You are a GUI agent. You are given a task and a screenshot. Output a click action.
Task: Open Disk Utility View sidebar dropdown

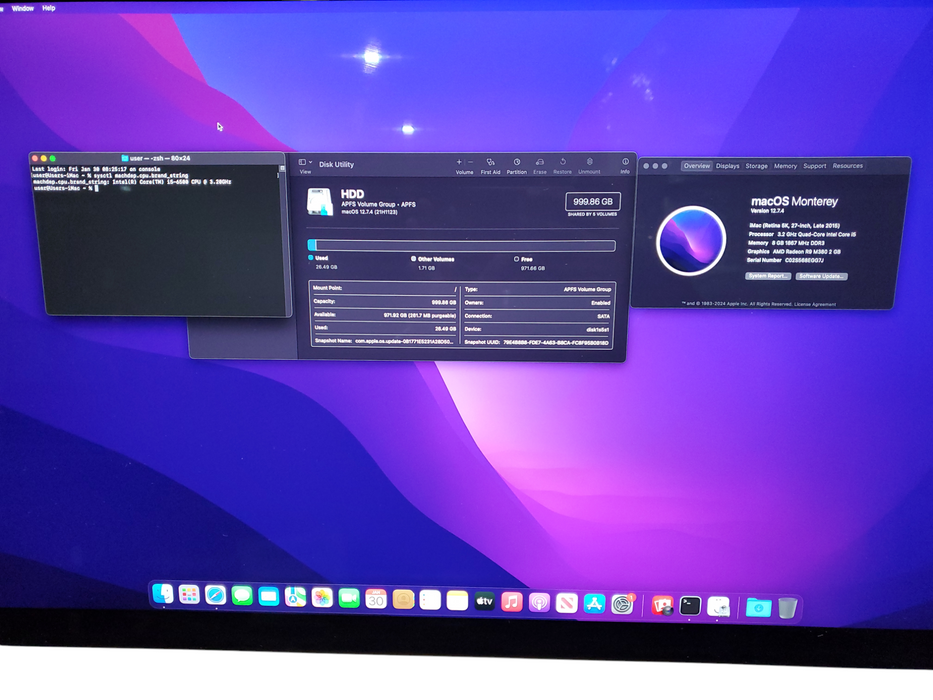point(305,165)
